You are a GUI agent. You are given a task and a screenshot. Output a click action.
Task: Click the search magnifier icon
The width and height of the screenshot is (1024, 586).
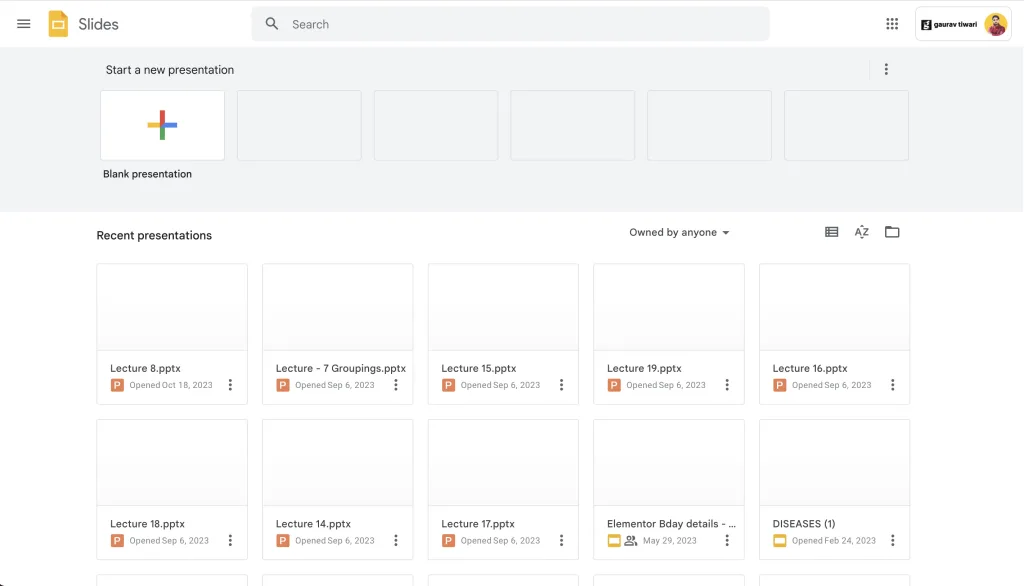point(271,23)
